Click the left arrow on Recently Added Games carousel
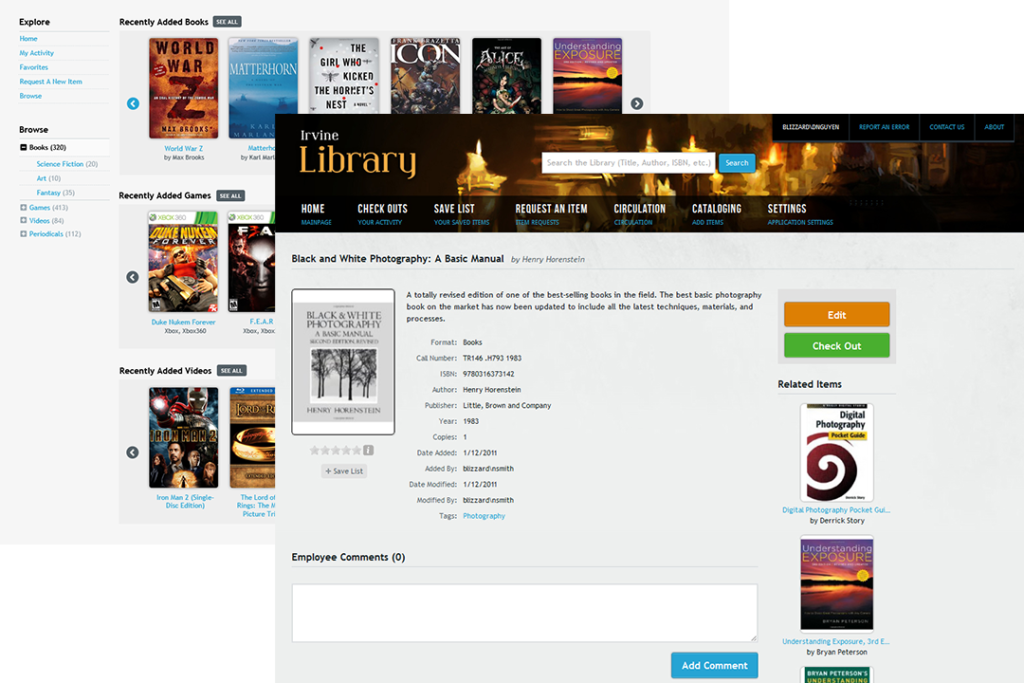This screenshot has width=1024, height=683. pos(132,277)
